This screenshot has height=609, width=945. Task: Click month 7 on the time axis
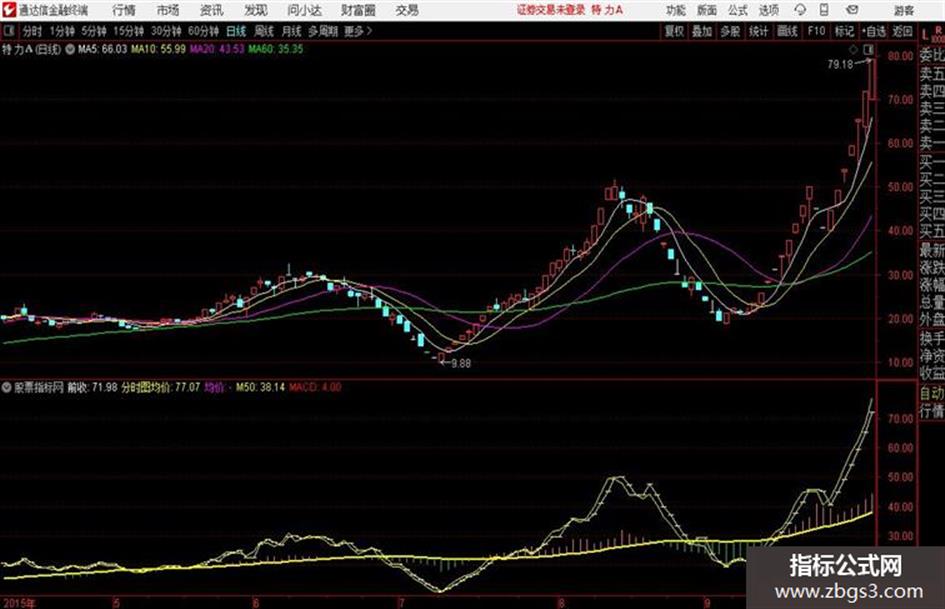pyautogui.click(x=401, y=603)
